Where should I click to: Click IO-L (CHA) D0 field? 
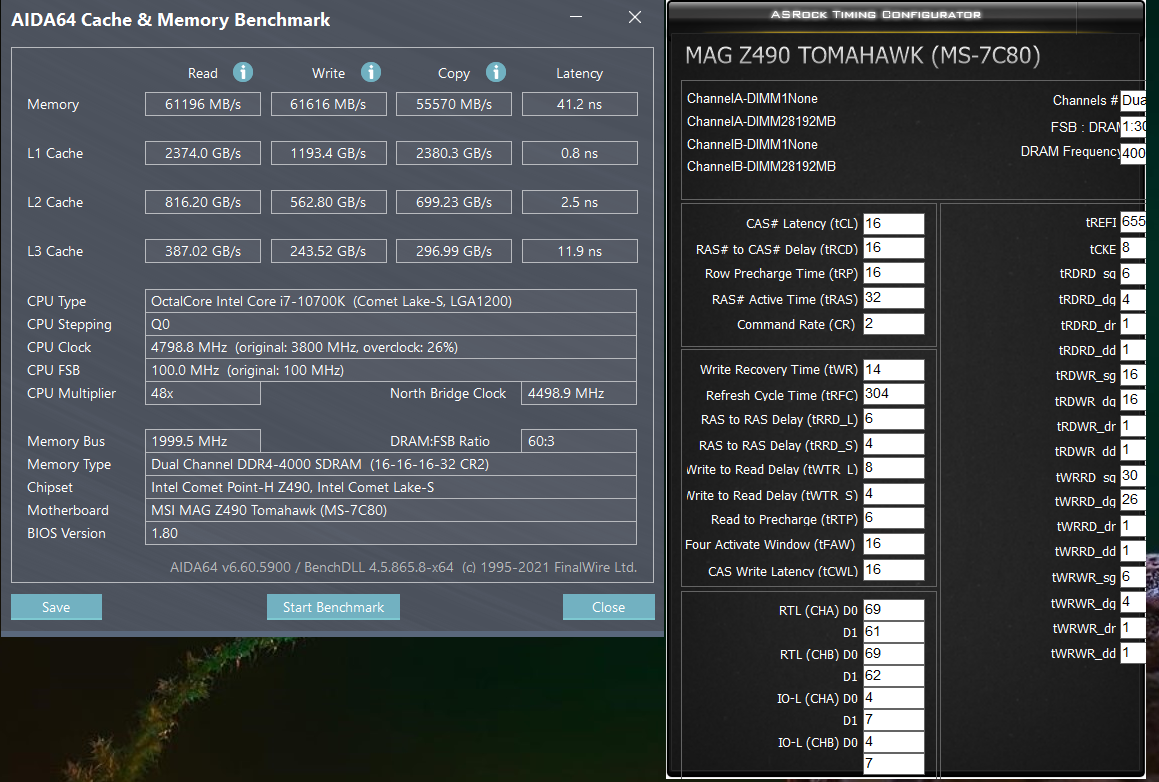894,698
